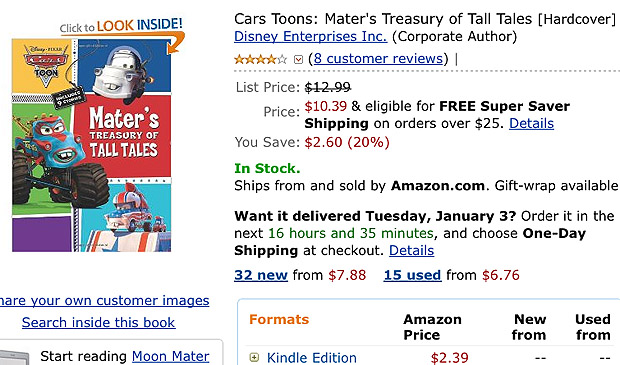Open One-Day Shipping Details link
620x365 pixels.
412,250
